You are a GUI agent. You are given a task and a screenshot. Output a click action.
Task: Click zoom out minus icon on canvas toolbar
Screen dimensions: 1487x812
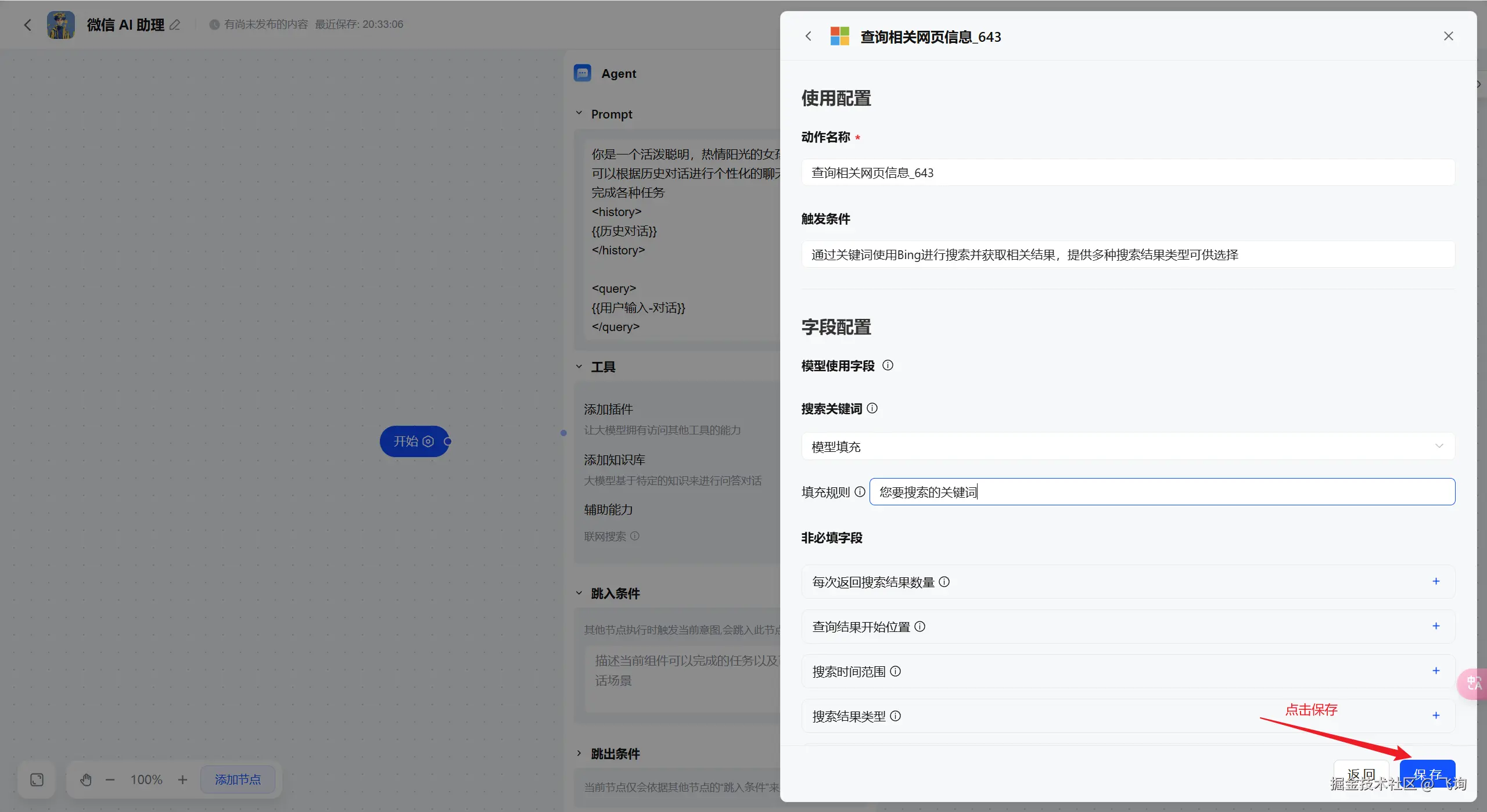pyautogui.click(x=110, y=779)
